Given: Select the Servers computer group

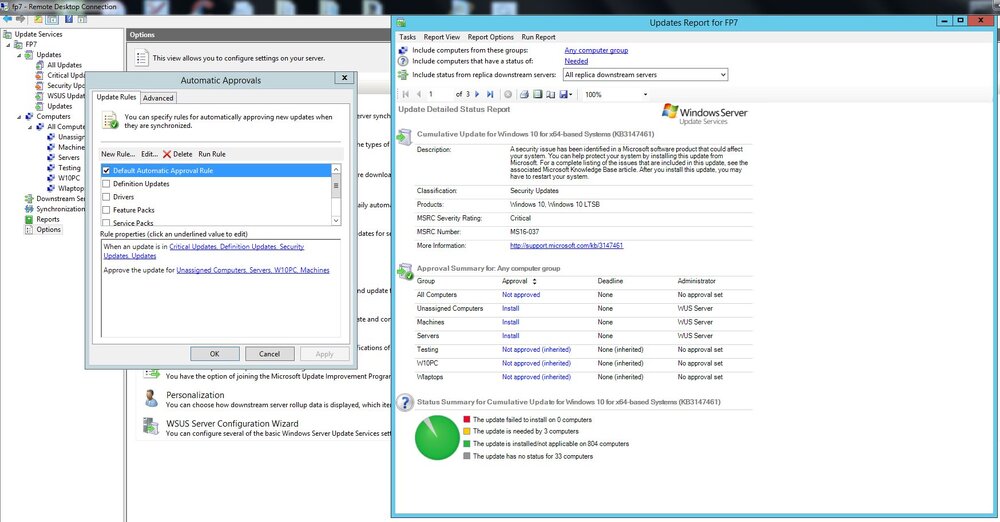Looking at the screenshot, I should (69, 158).
